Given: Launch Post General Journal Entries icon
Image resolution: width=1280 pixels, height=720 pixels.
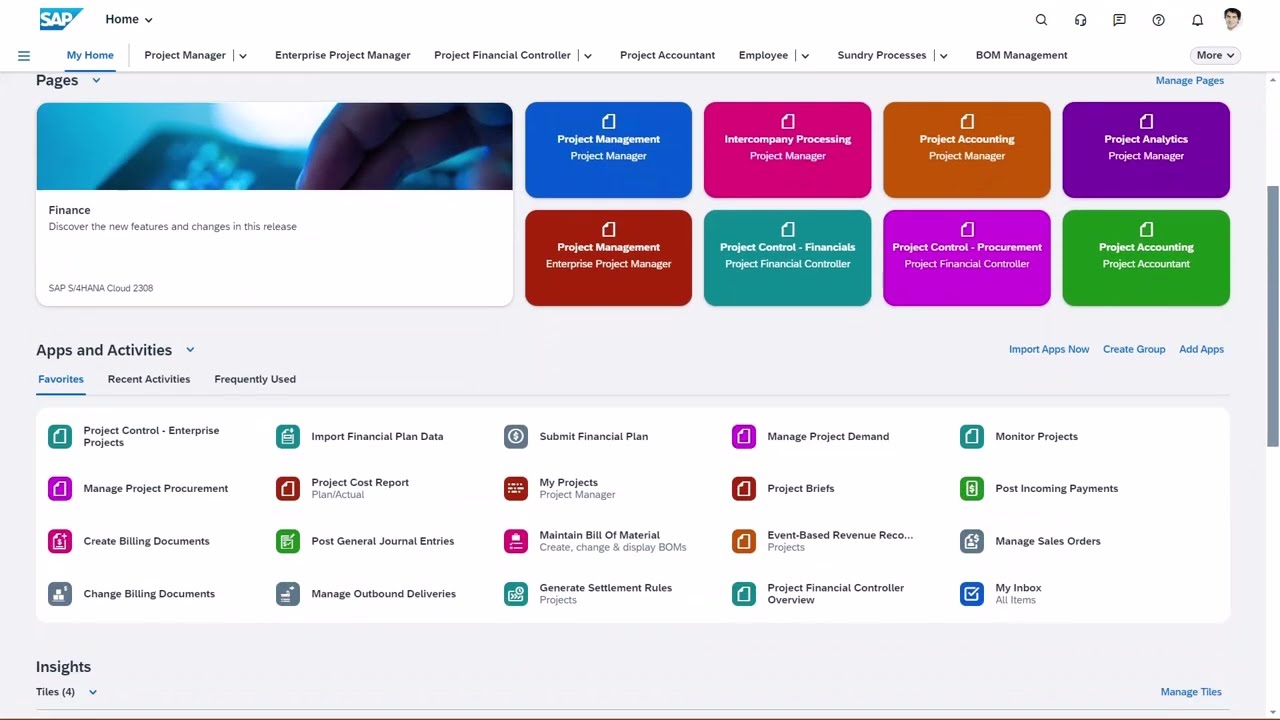Looking at the screenshot, I should [288, 541].
